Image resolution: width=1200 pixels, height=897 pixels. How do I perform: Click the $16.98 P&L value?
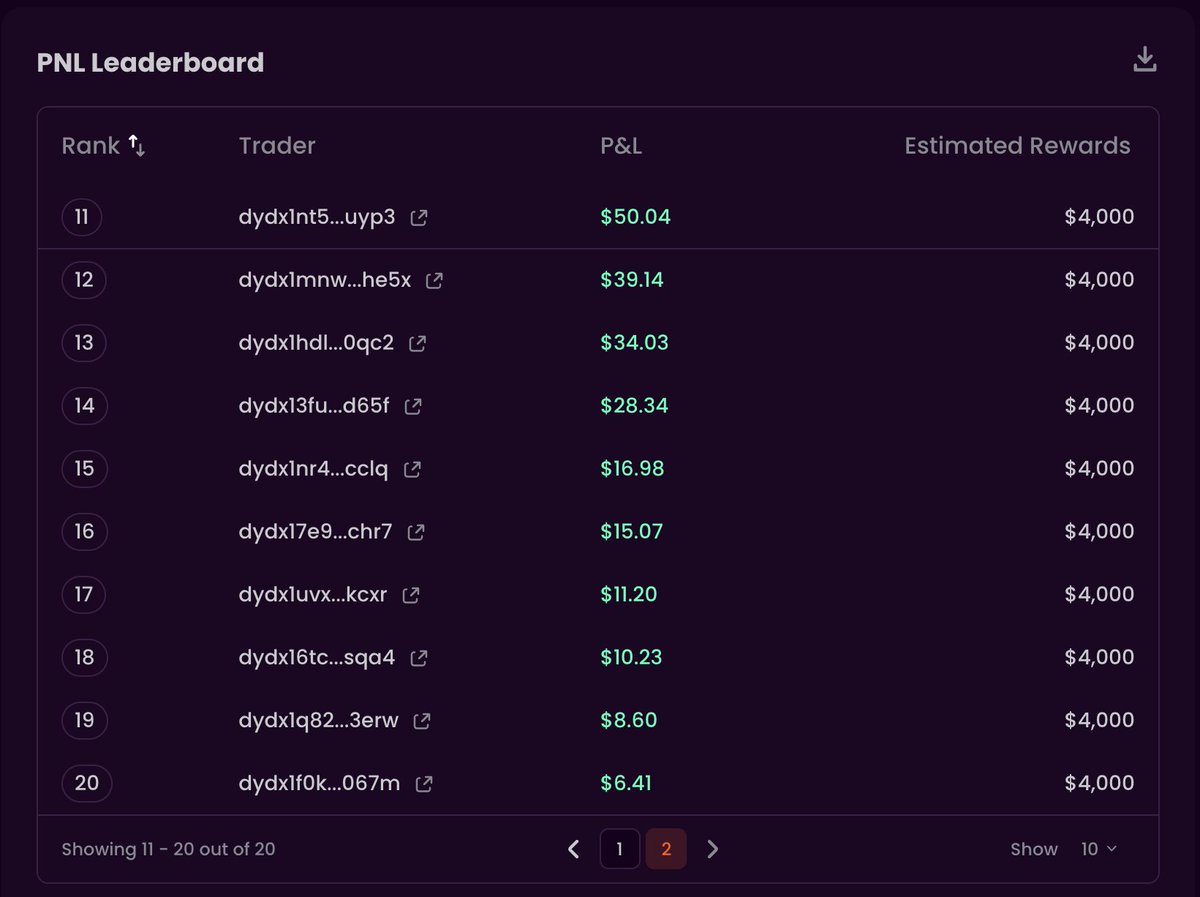(632, 469)
